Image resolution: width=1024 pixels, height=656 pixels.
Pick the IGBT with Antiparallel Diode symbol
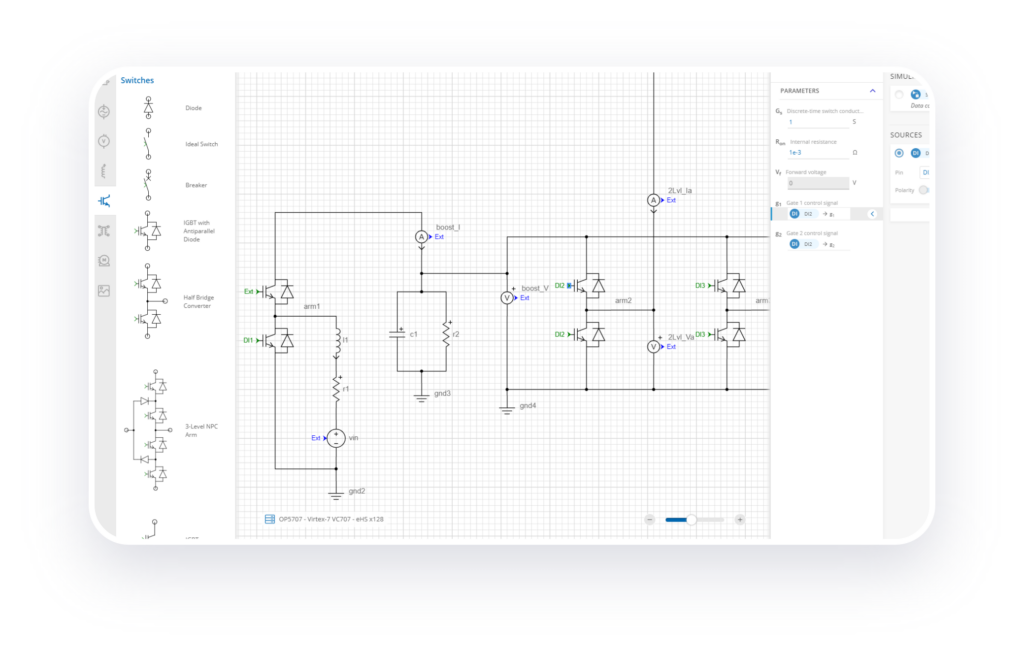tap(148, 231)
